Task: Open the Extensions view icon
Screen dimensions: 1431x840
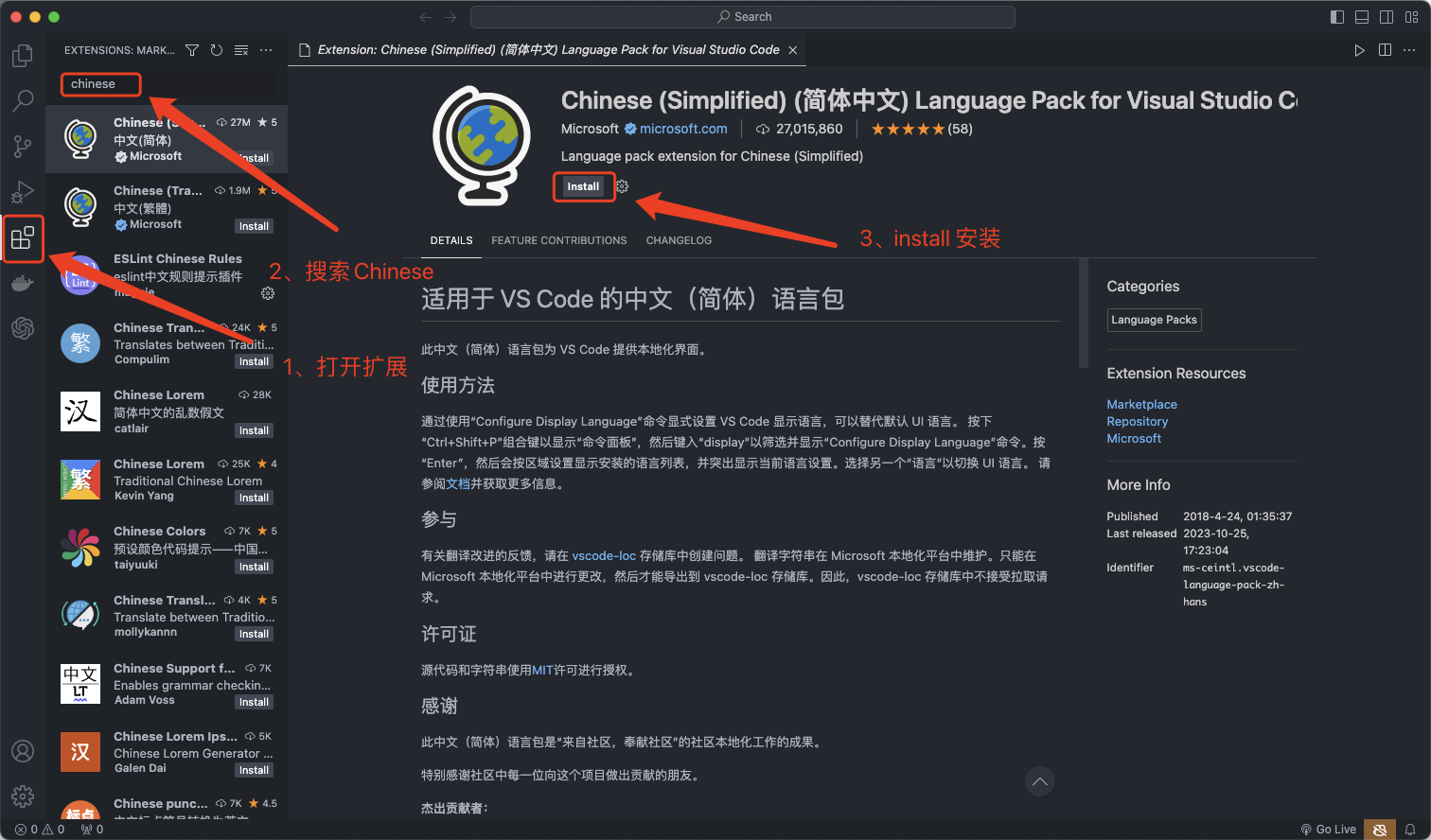Action: click(23, 237)
